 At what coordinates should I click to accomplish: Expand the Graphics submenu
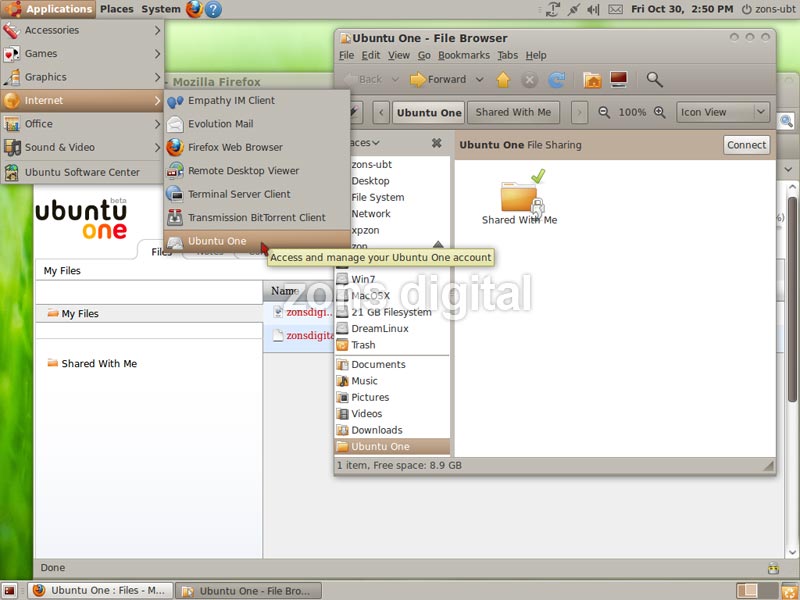click(x=82, y=77)
